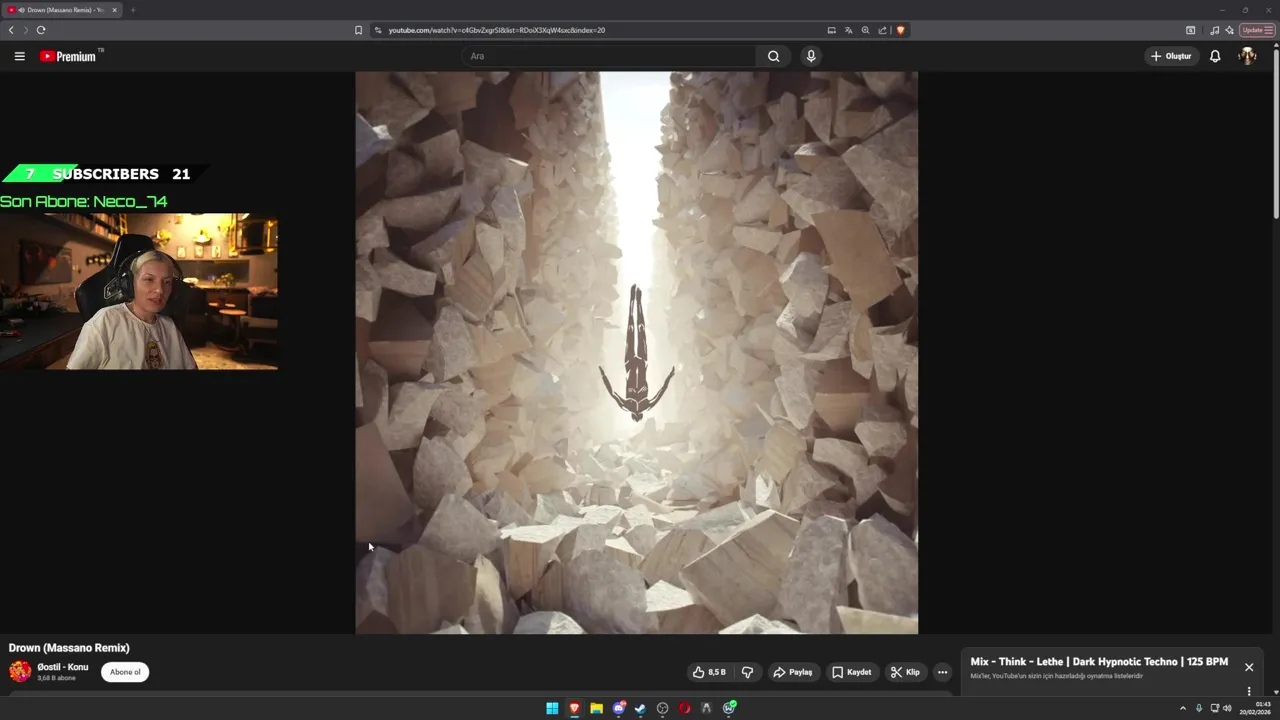Open the Mix playlist options dots

1248,691
